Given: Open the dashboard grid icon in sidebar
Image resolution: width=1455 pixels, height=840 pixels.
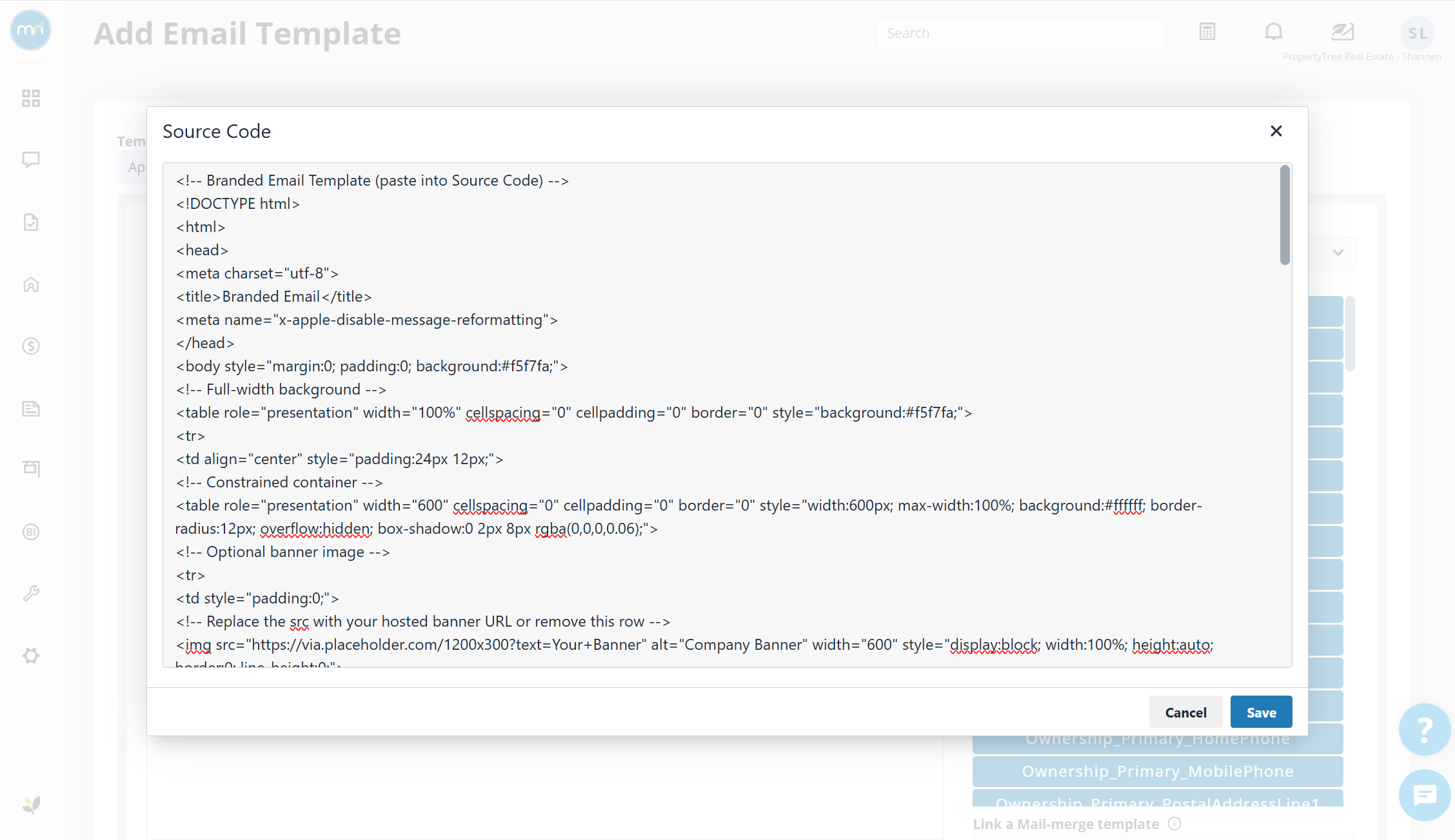Looking at the screenshot, I should click(x=31, y=98).
